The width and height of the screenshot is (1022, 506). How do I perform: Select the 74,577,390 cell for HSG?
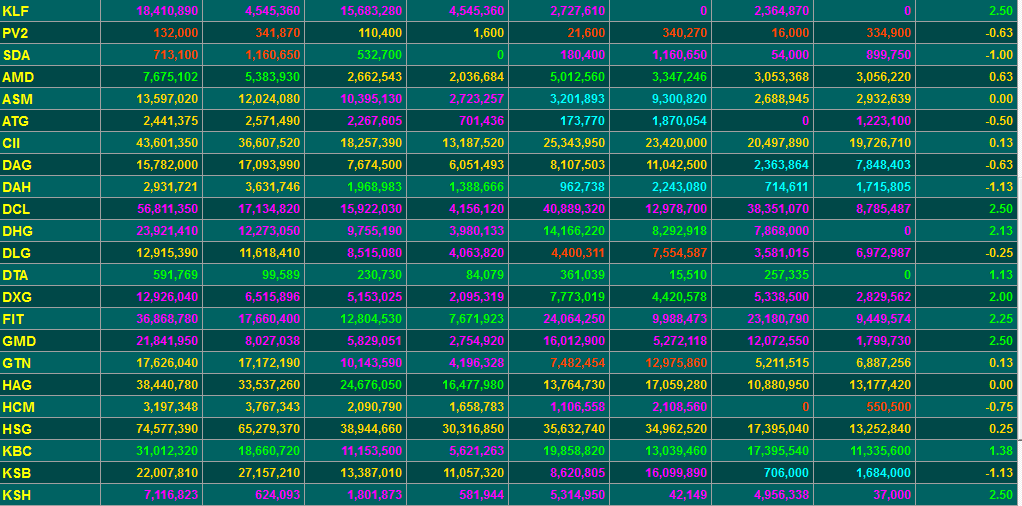(168, 430)
